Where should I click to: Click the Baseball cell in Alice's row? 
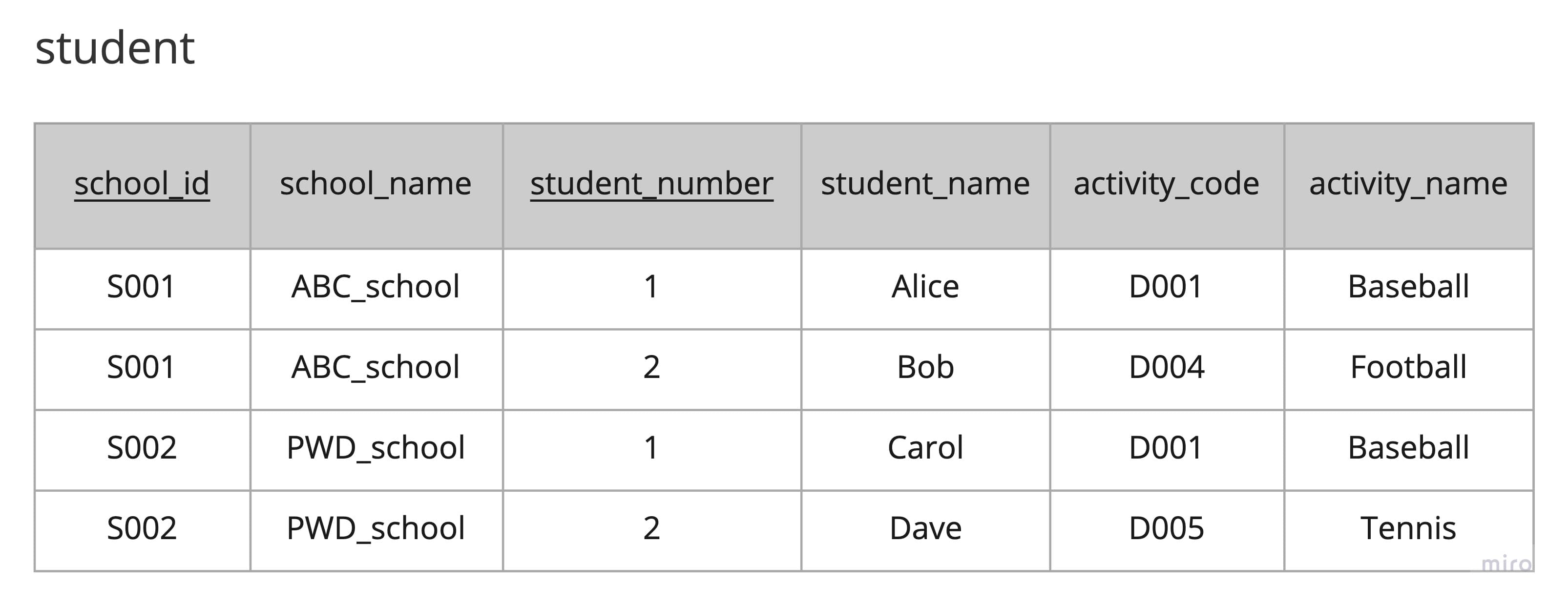tap(1408, 287)
